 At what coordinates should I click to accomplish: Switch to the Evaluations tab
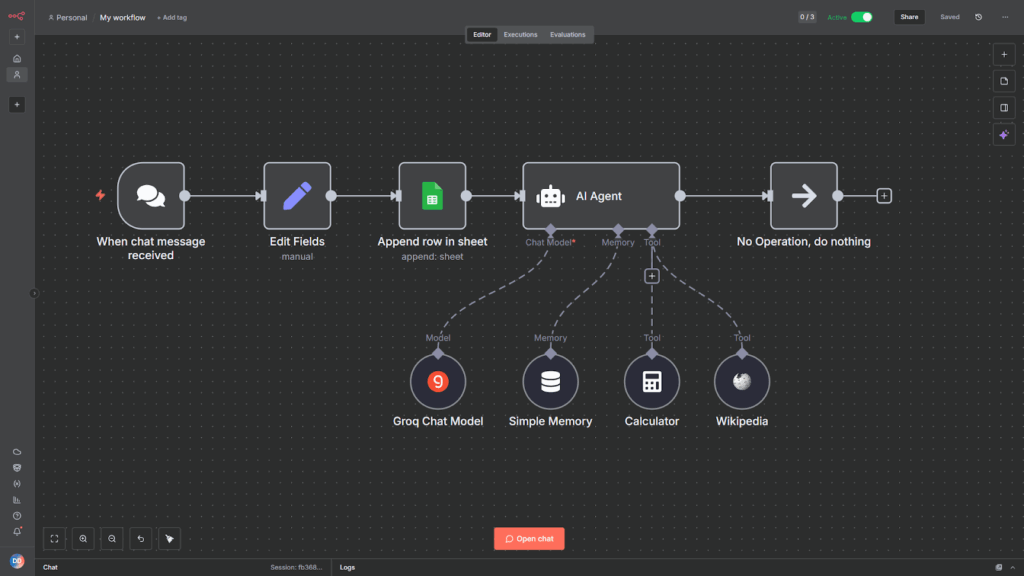[567, 35]
